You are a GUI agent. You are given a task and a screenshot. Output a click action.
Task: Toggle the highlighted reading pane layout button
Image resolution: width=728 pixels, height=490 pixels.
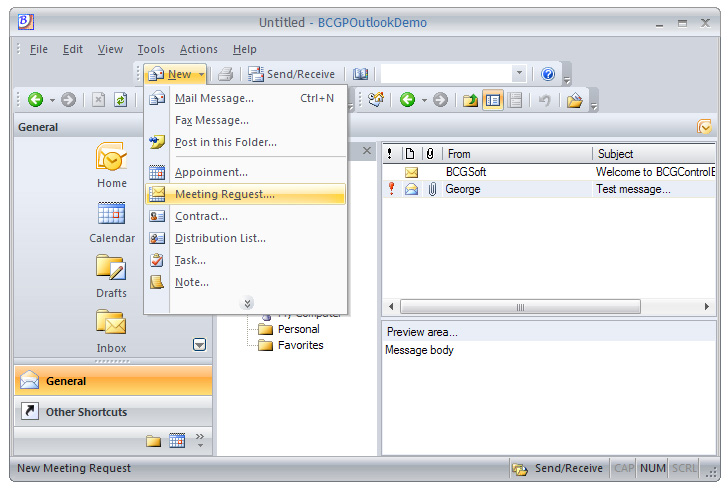coord(493,100)
